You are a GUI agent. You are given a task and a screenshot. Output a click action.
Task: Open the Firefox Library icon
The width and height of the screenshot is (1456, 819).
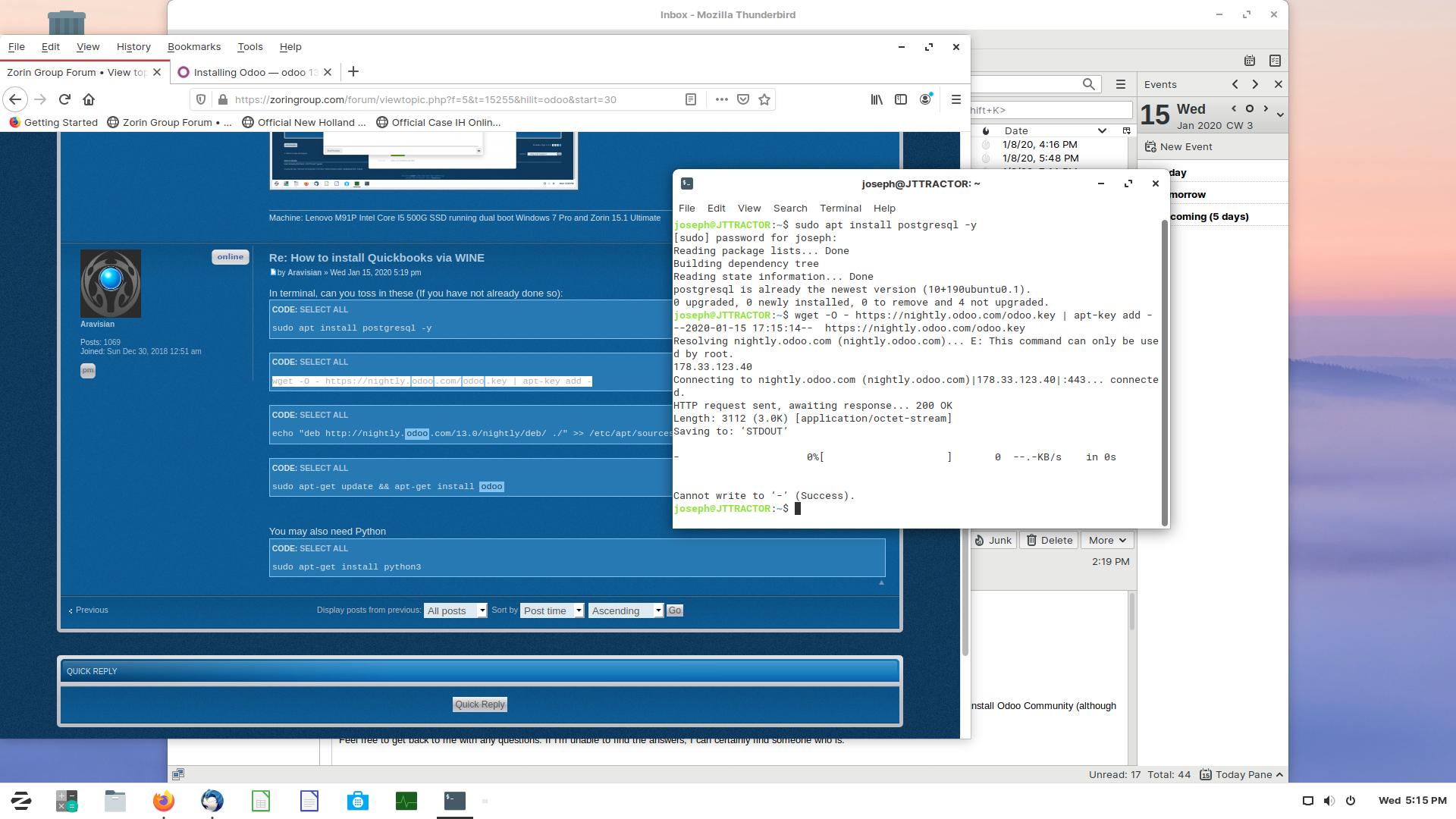point(877,99)
